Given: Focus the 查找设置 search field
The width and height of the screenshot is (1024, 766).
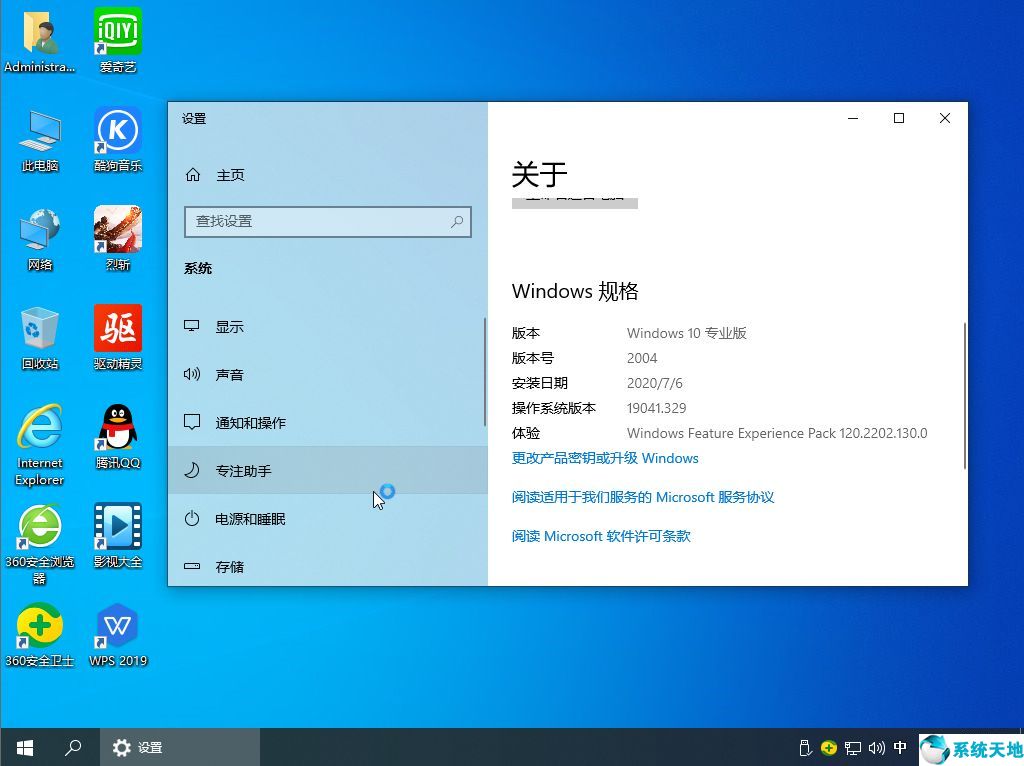Looking at the screenshot, I should point(328,221).
